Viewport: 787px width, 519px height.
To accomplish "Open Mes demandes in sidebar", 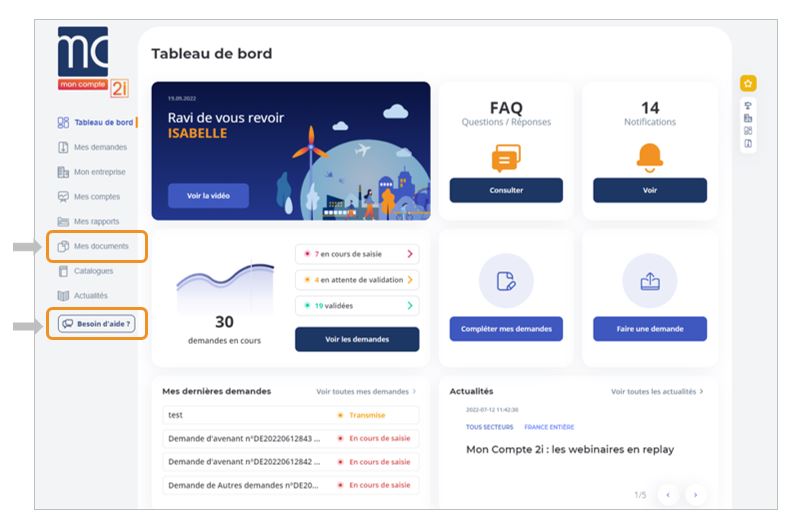I will point(100,148).
